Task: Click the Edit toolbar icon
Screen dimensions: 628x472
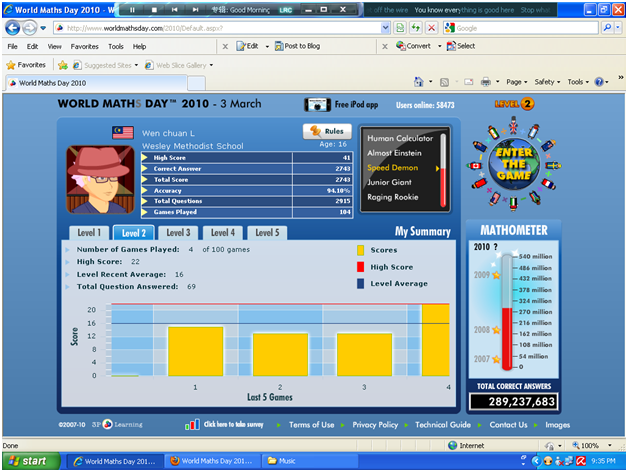Action: pyautogui.click(x=248, y=46)
